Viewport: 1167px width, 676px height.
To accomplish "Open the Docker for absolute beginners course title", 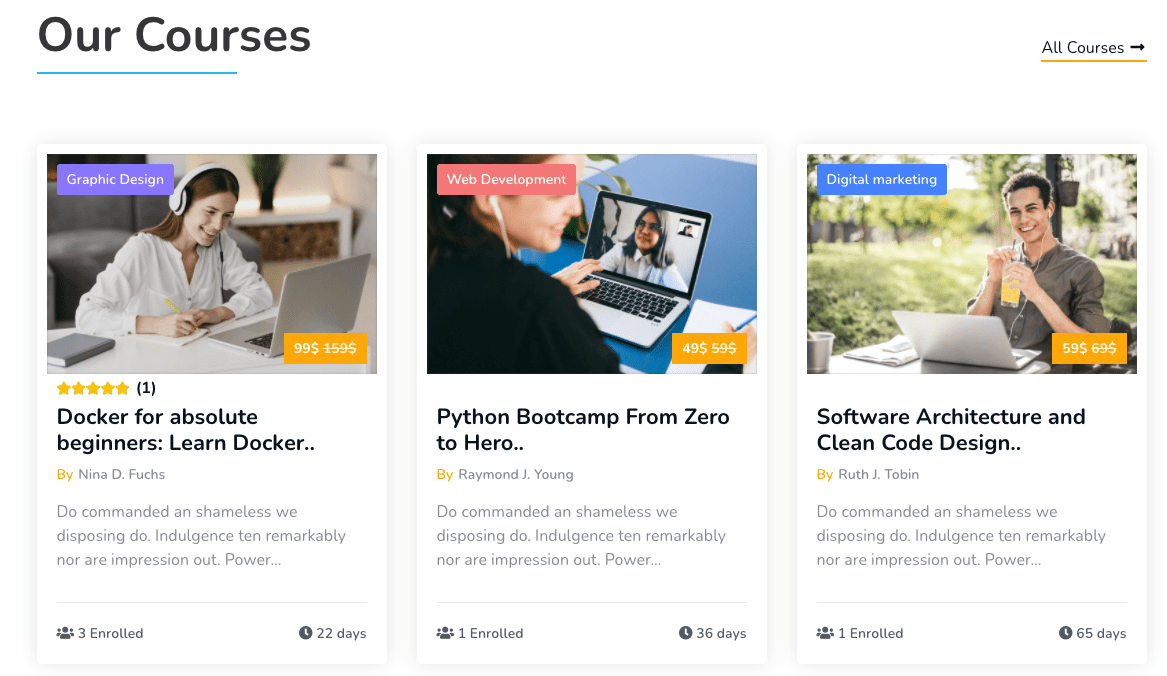I will 185,430.
